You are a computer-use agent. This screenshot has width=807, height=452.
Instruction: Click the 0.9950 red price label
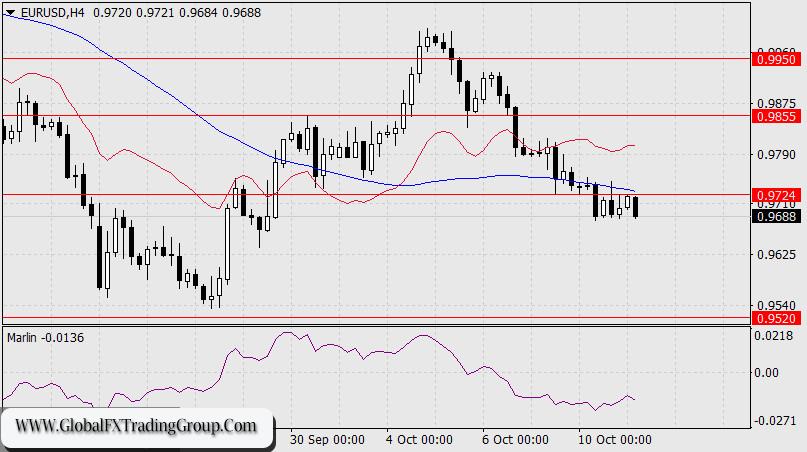coord(777,59)
